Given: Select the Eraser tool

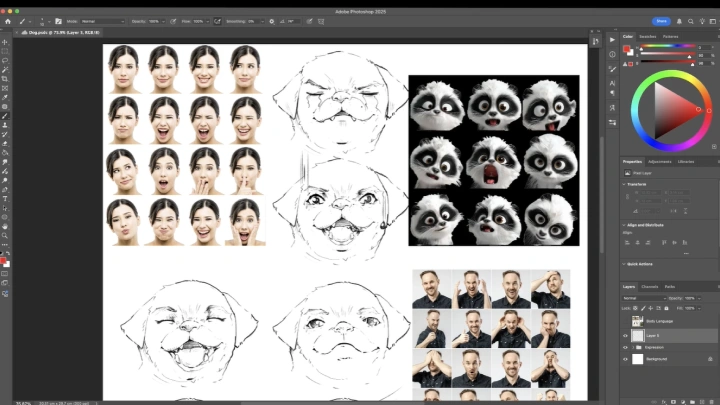Looking at the screenshot, I should point(5,143).
